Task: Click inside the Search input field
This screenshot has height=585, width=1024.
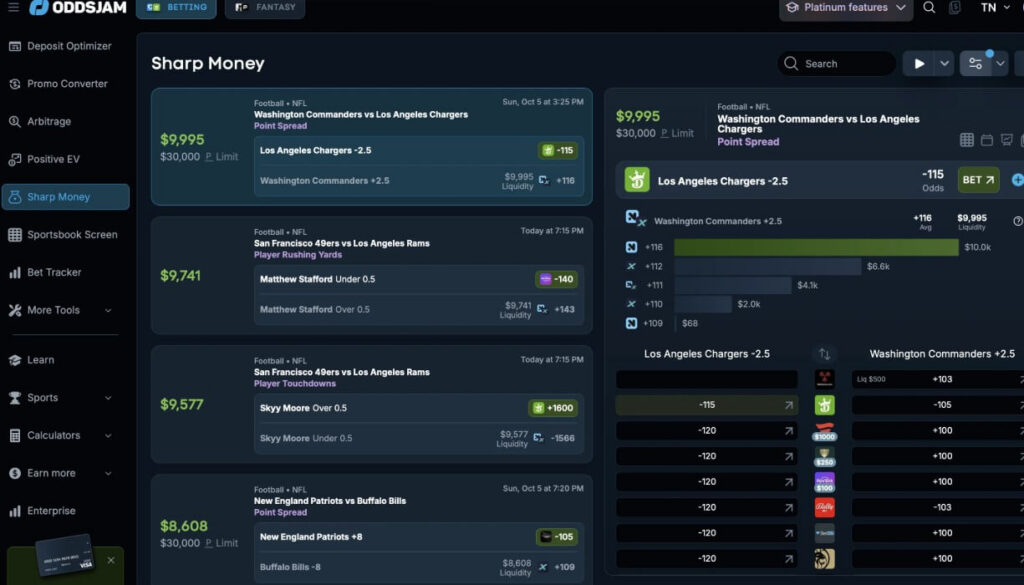Action: 845,63
